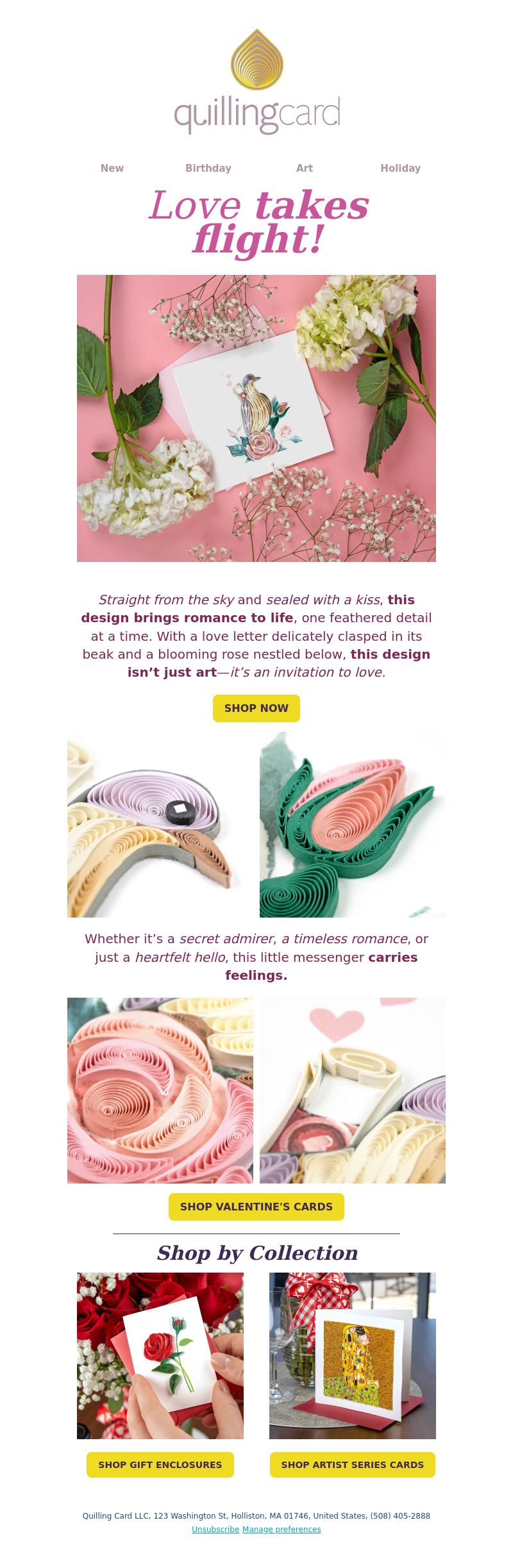Screen dimensions: 513x1568
Task: Open the pink quilled rose detail image
Action: click(x=160, y=1091)
